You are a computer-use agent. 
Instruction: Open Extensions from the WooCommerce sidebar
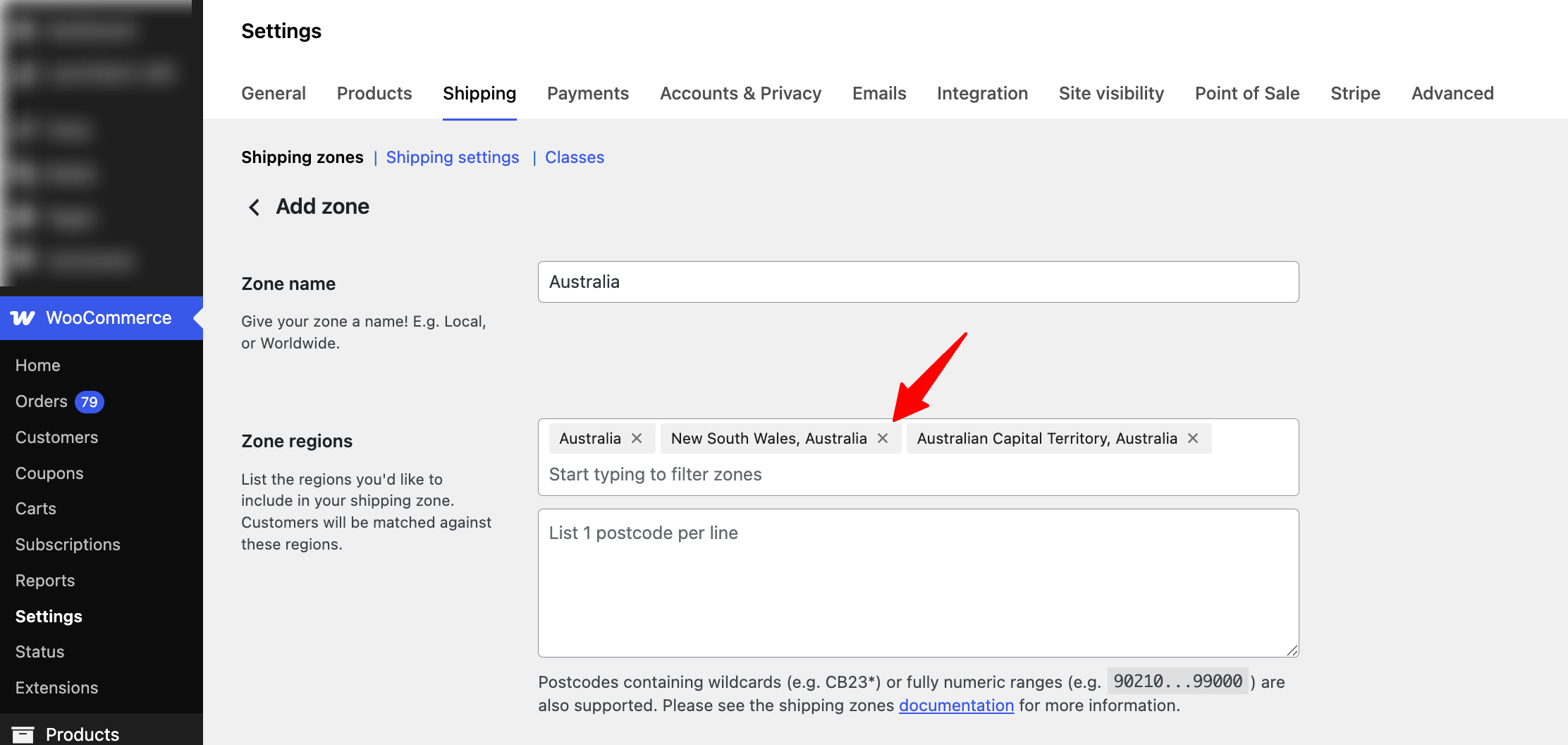click(56, 687)
